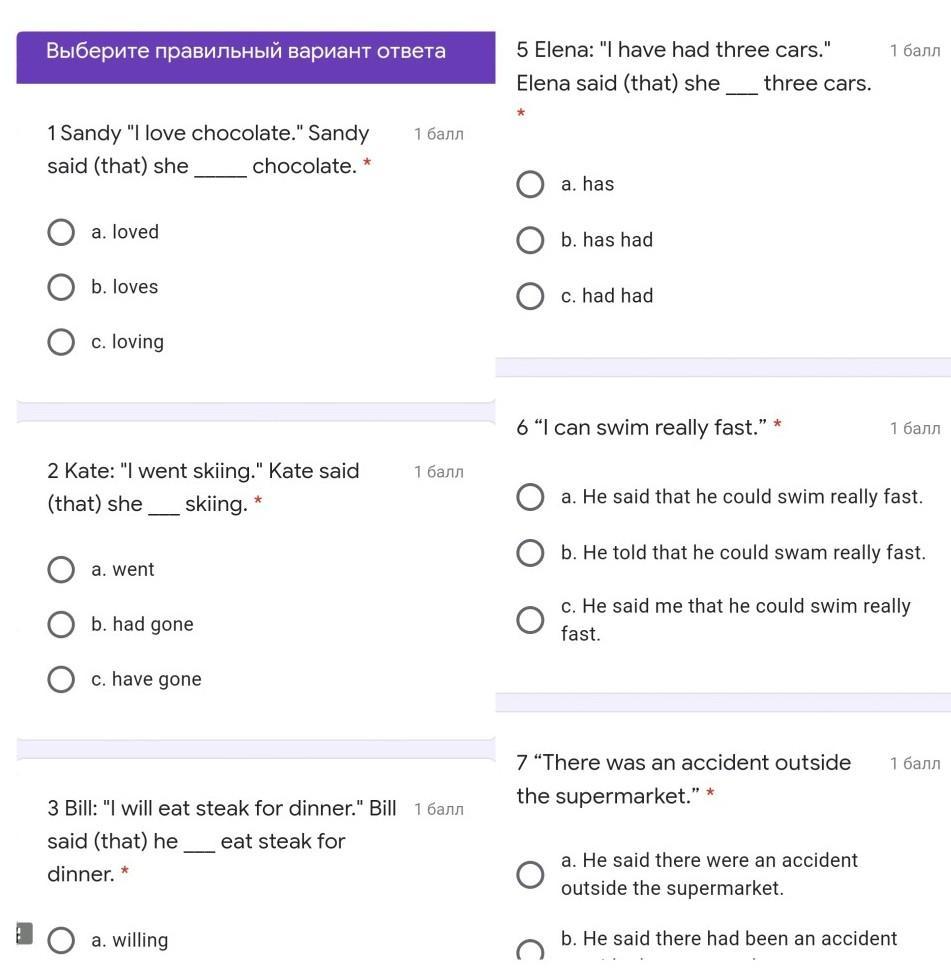Choose "a. has" for Elena question
This screenshot has width=951, height=973.
(x=530, y=185)
